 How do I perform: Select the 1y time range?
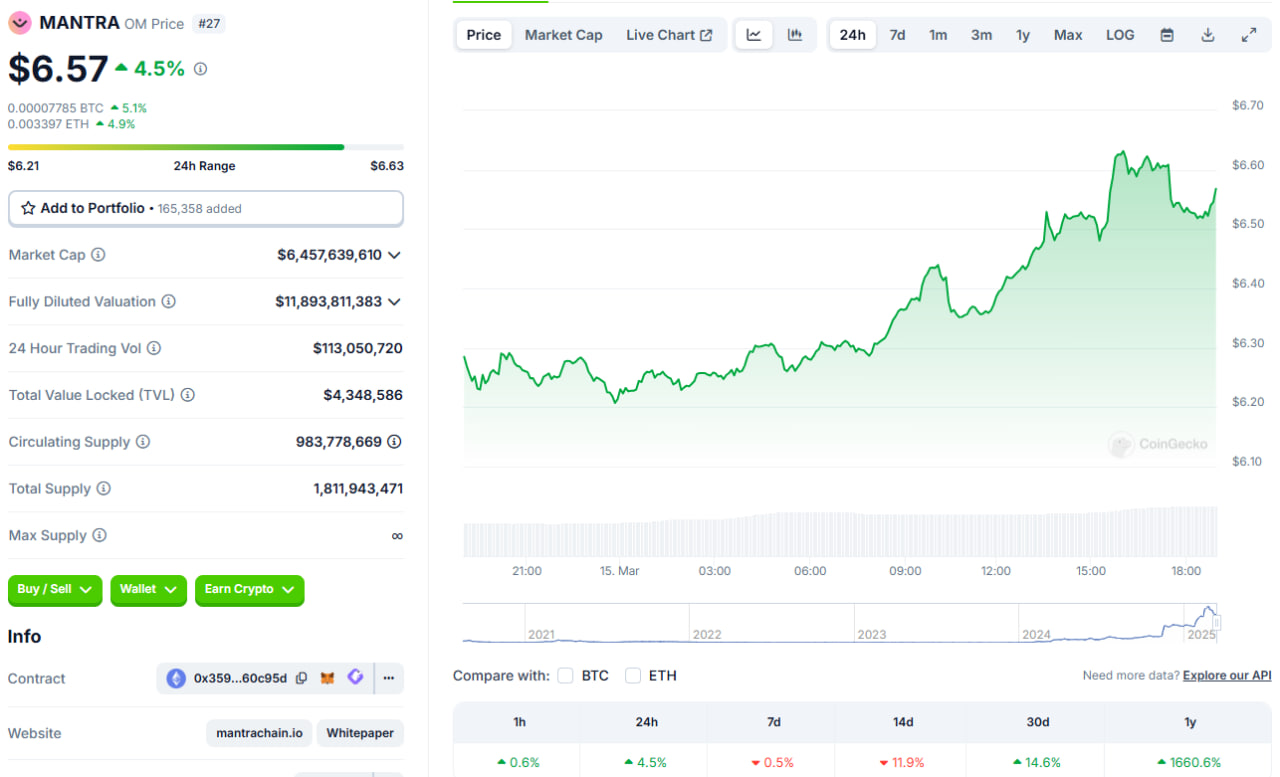(x=1023, y=35)
